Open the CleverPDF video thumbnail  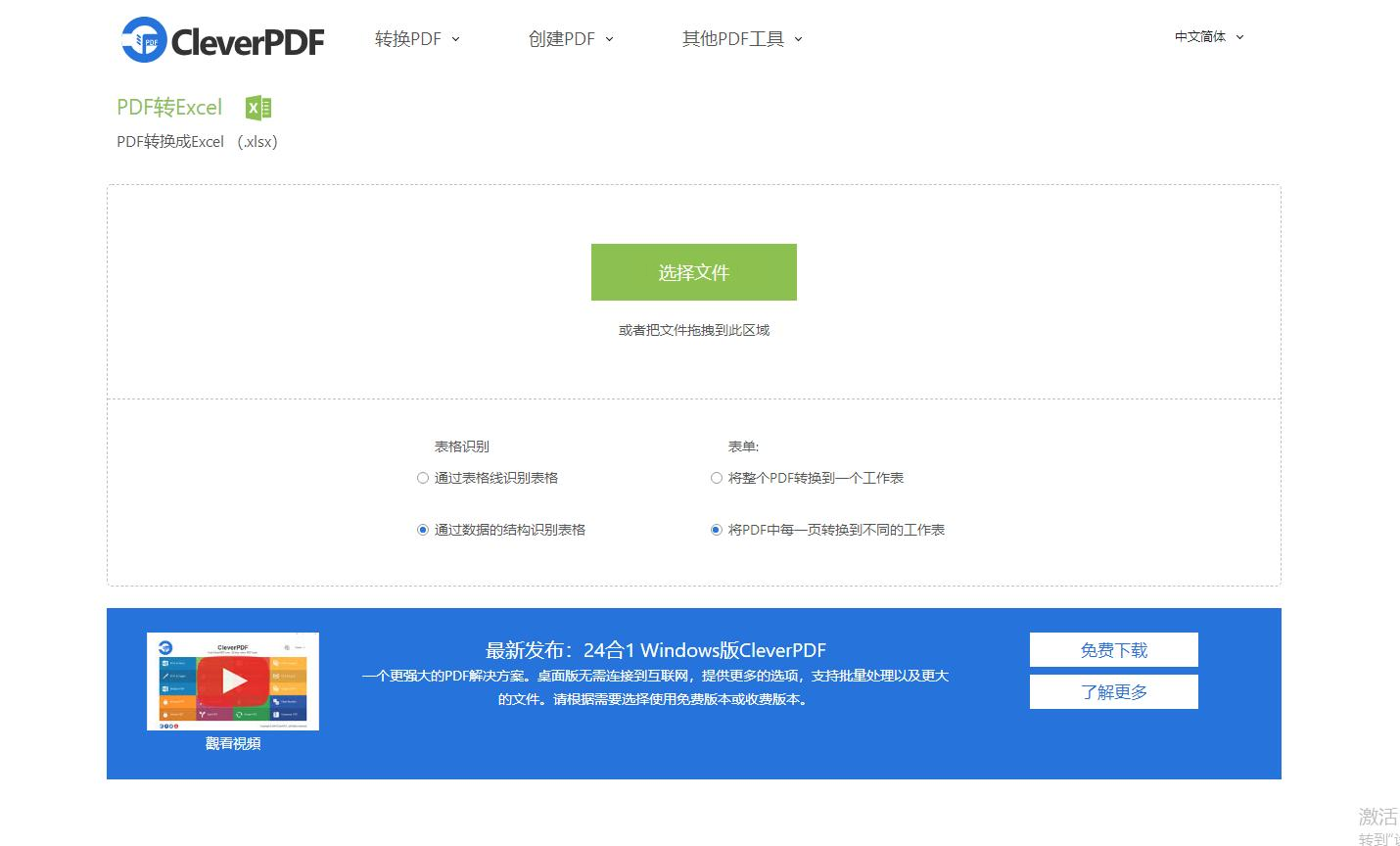click(233, 681)
